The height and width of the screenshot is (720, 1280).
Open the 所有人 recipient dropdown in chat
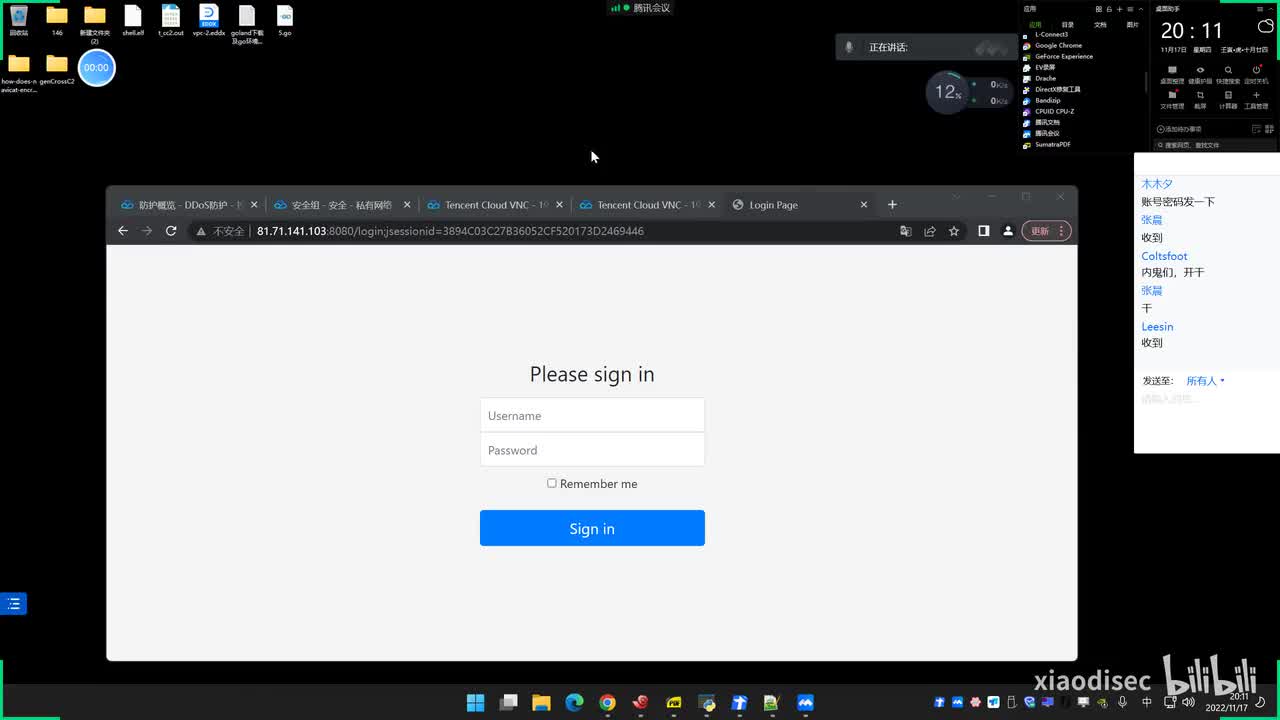1205,381
